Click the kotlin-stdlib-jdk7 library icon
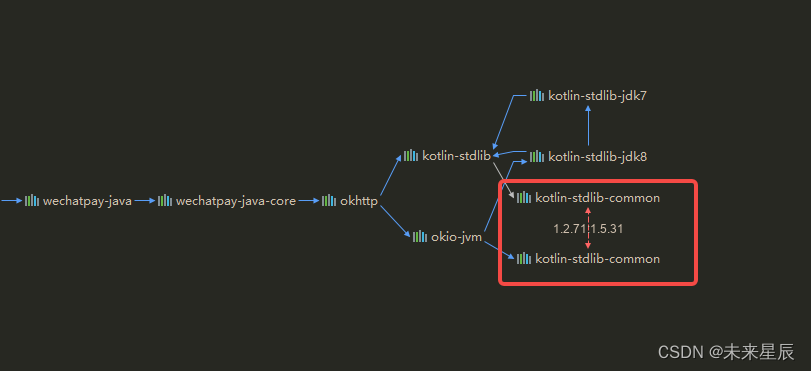The height and width of the screenshot is (371, 811). tap(537, 95)
